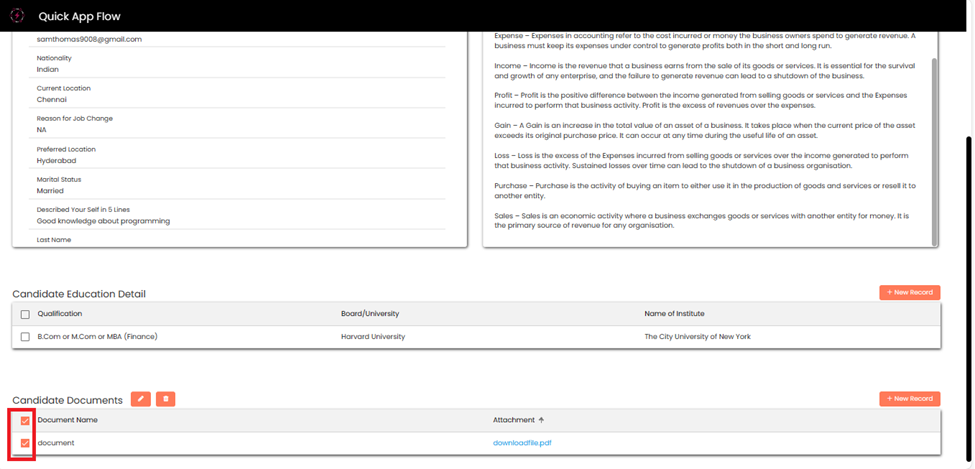Tick the select-all checkbox in Education Detail header

[x=25, y=314]
